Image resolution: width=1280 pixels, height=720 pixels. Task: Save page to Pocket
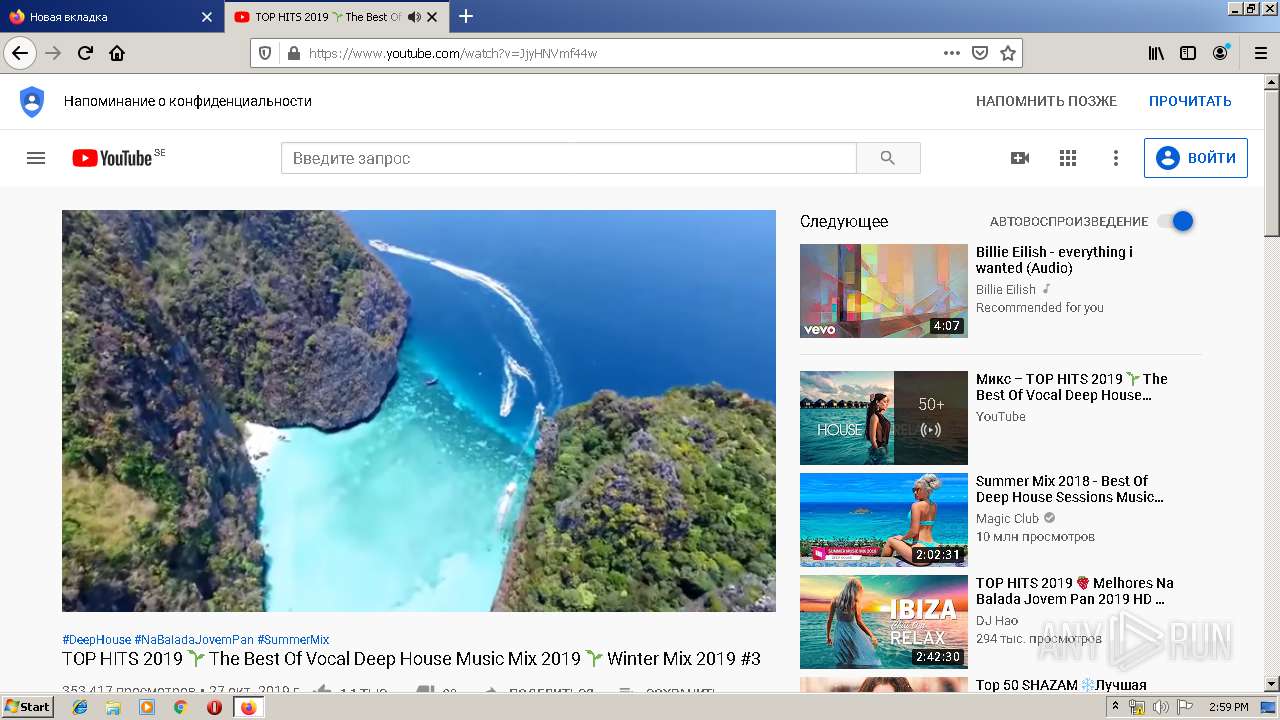tap(980, 53)
